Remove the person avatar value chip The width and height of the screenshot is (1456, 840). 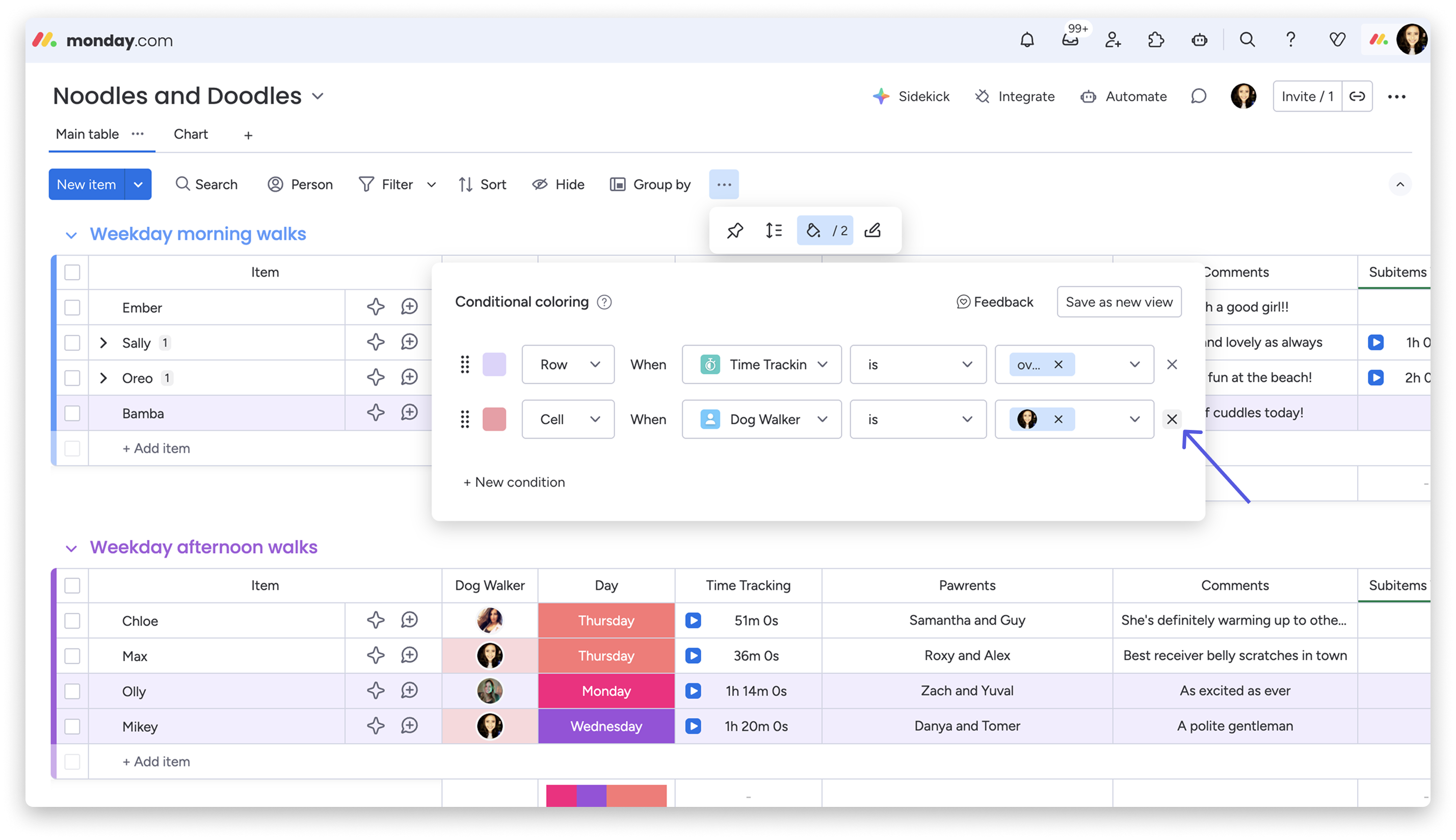(1058, 419)
